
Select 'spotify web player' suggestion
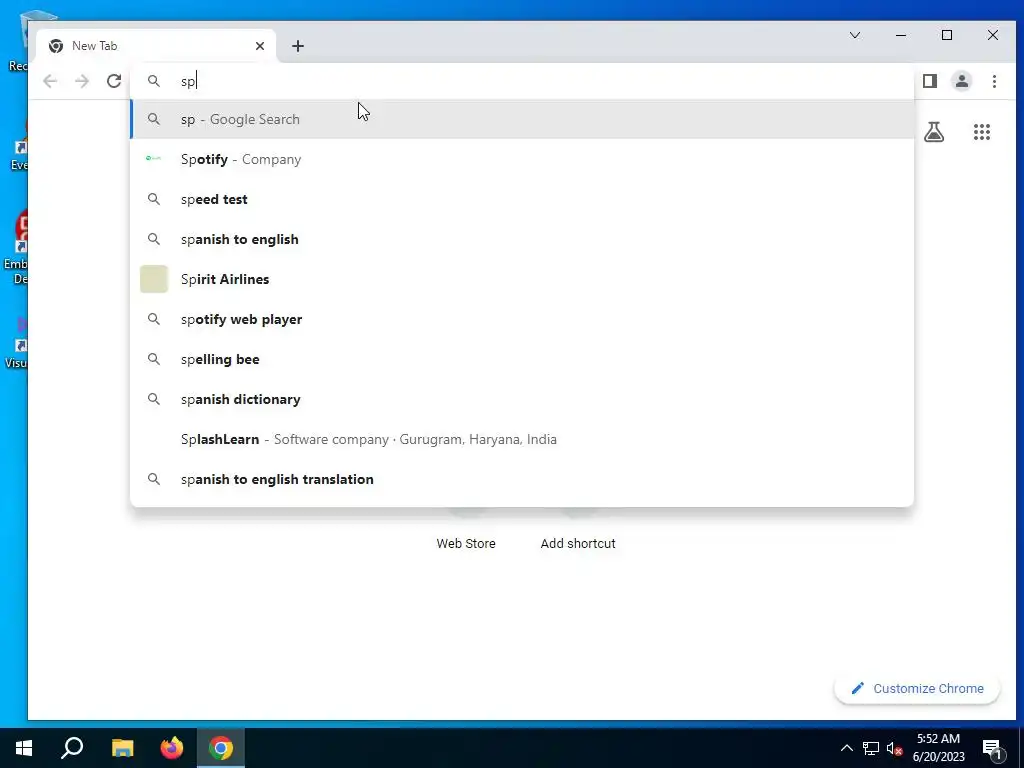[522, 319]
